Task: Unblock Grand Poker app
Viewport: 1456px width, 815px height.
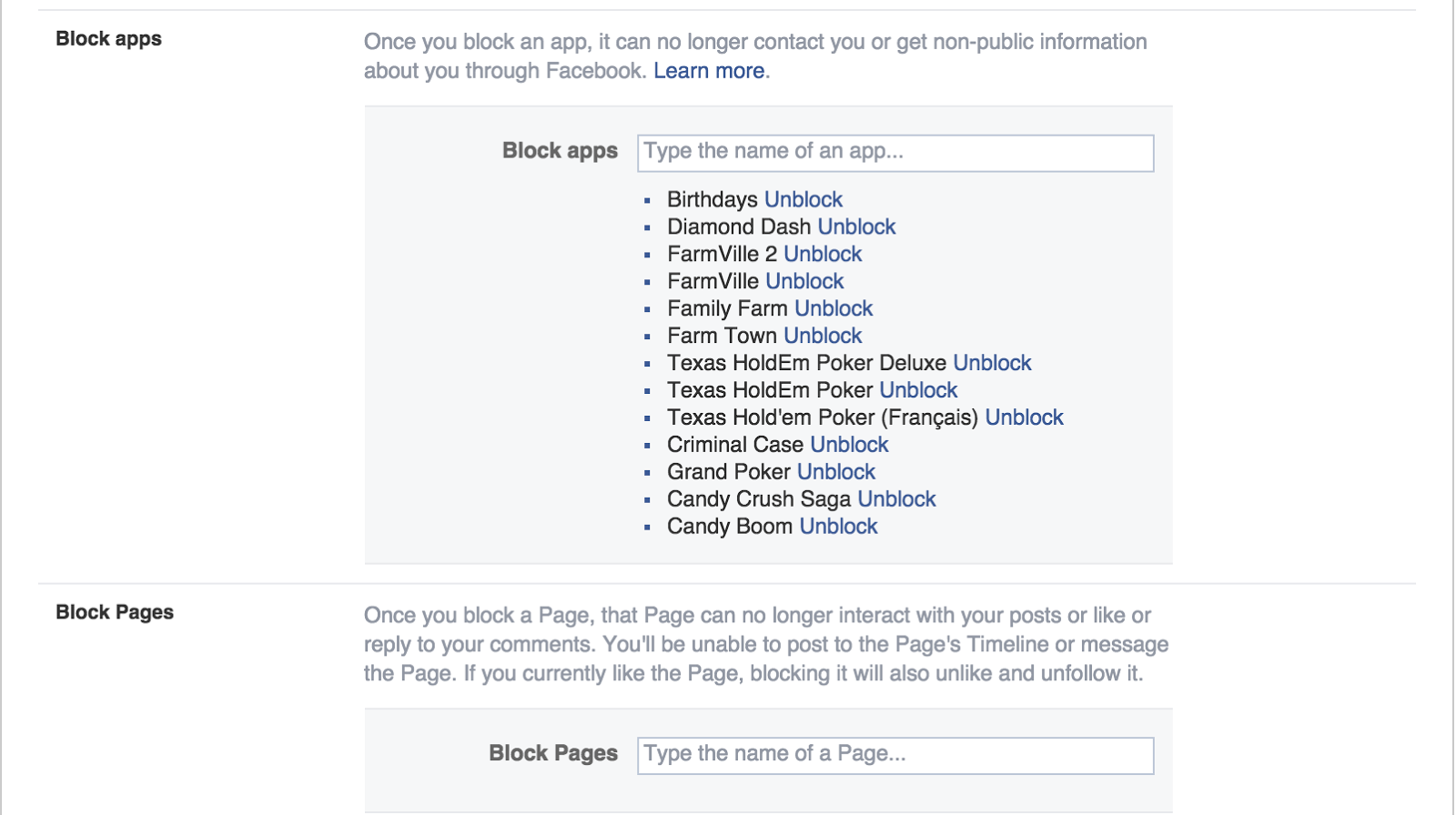Action: click(x=836, y=472)
